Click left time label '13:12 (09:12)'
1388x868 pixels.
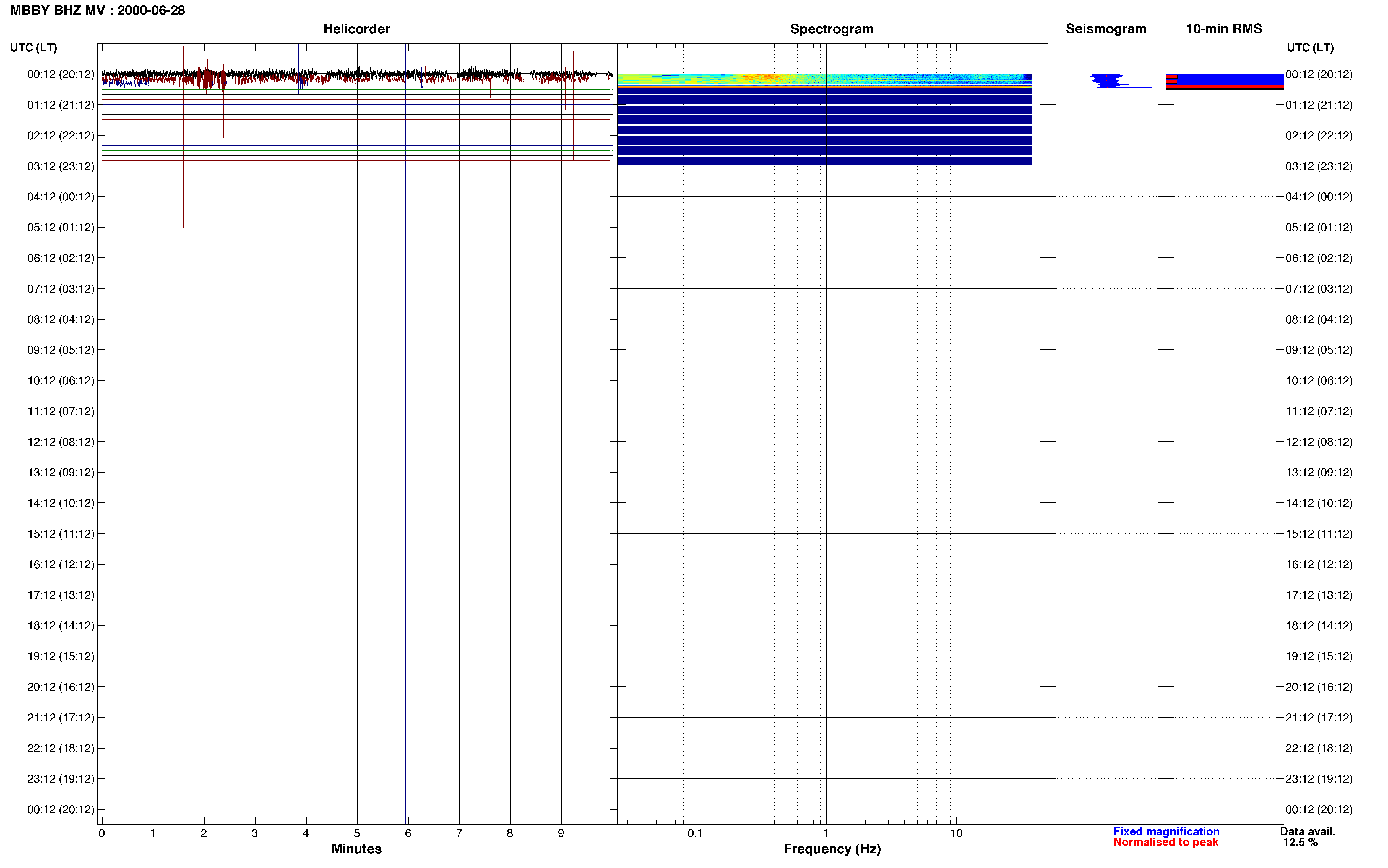(60, 473)
